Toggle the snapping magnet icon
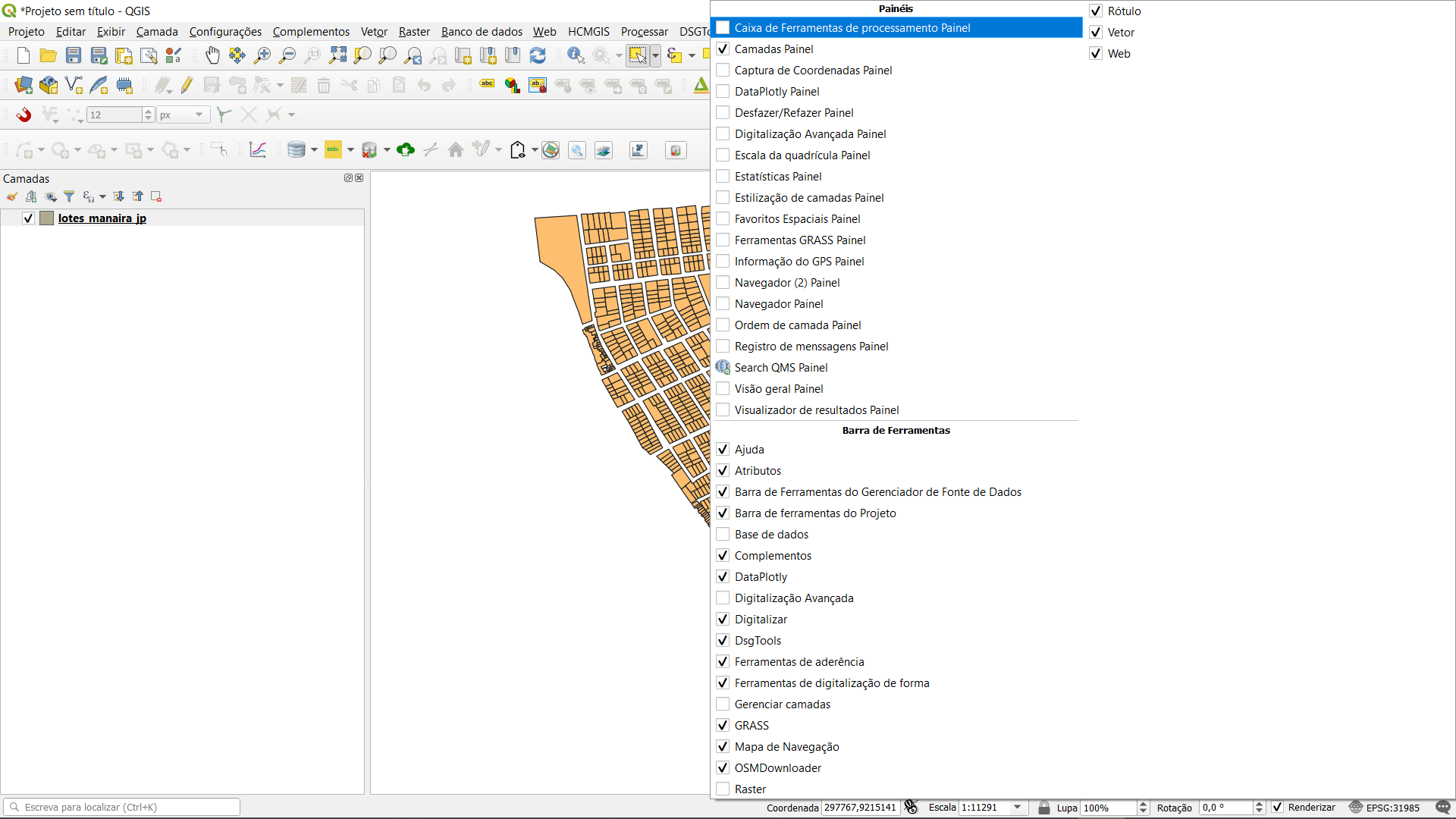 [24, 115]
